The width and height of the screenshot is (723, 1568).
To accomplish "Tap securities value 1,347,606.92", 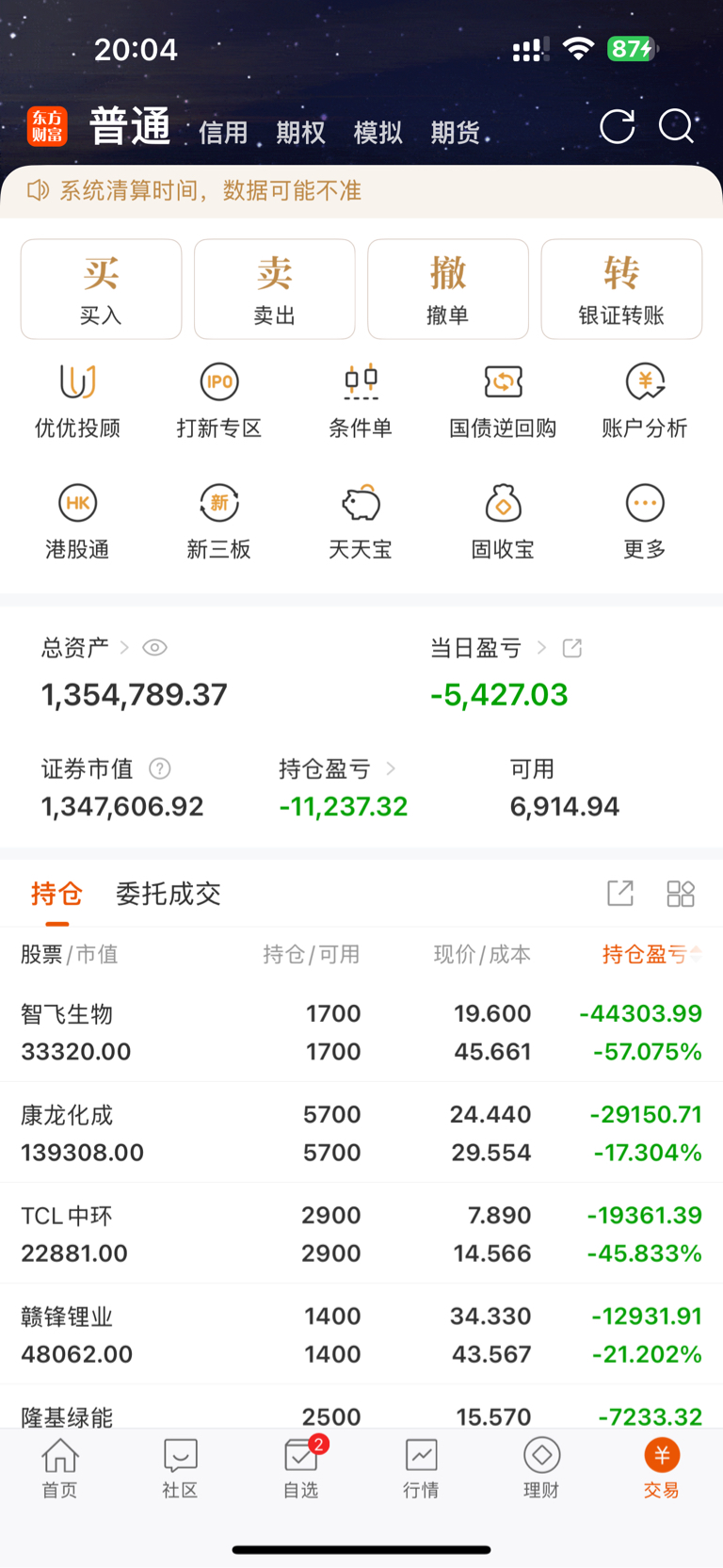I will tap(122, 807).
